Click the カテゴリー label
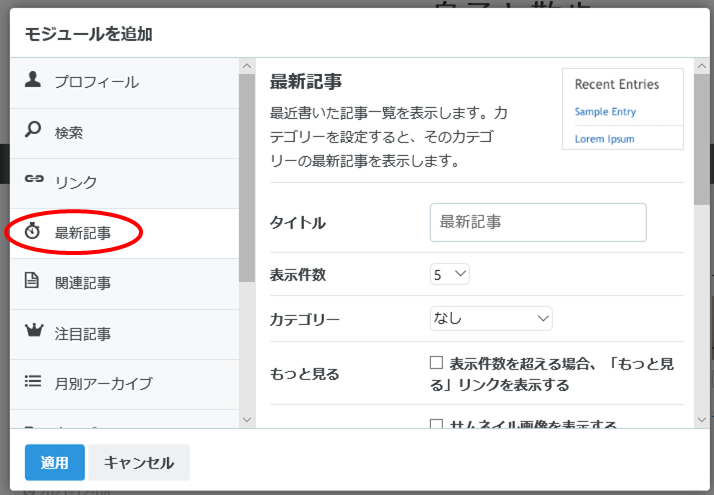The width and height of the screenshot is (714, 495). click(305, 319)
